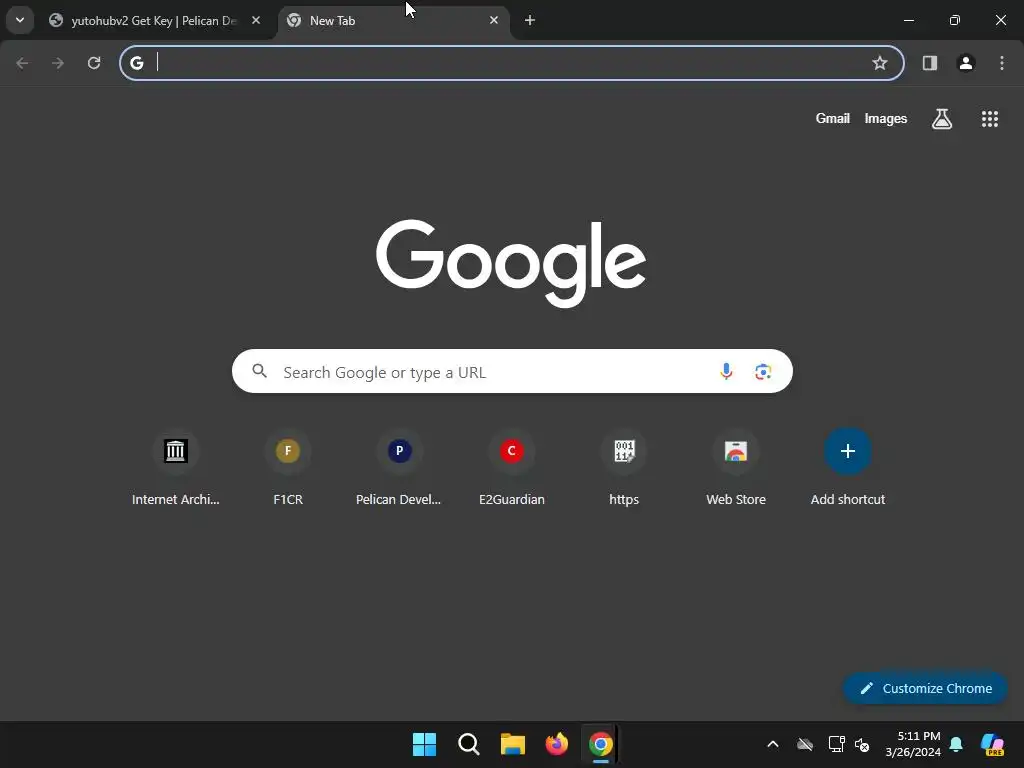Search by image with Google Lens

point(763,372)
